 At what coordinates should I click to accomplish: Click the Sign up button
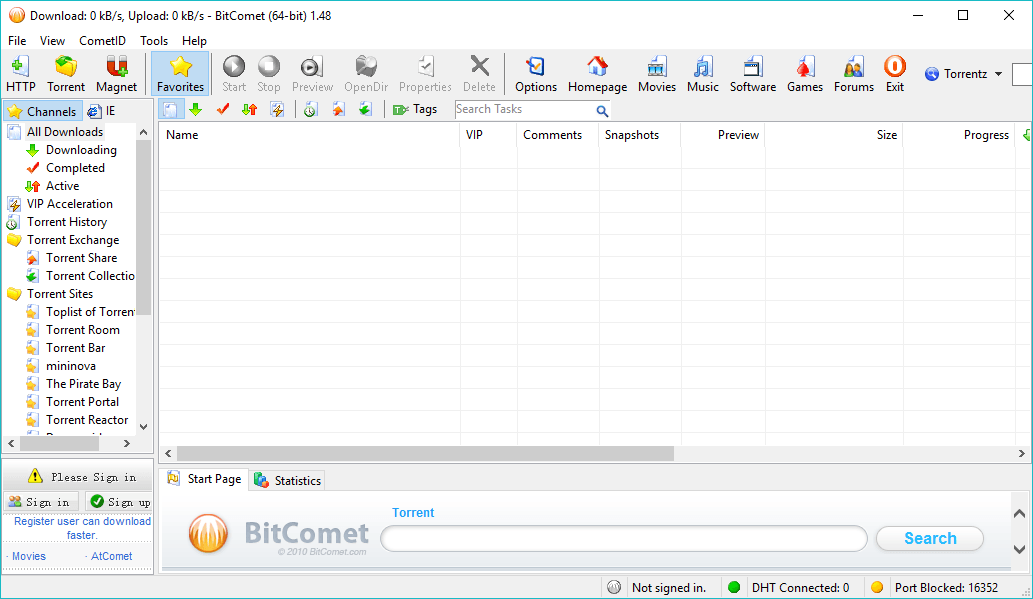[x=119, y=501]
